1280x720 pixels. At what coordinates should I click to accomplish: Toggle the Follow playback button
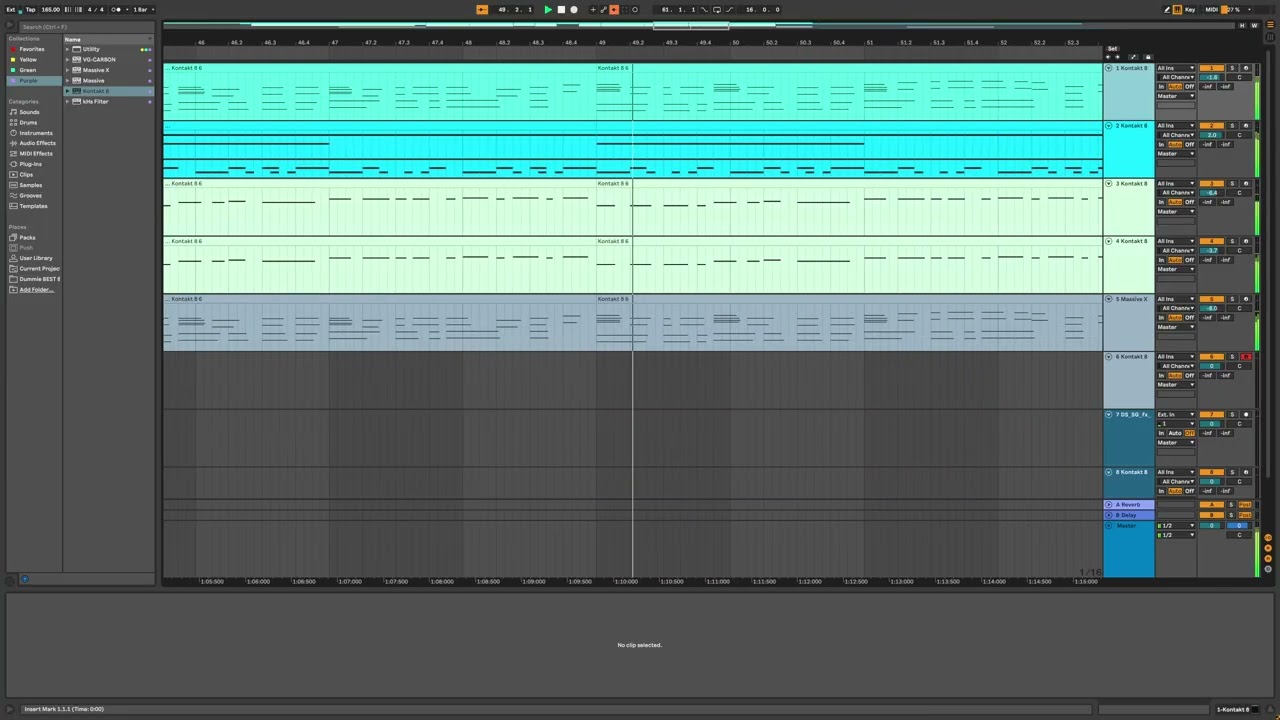[482, 9]
